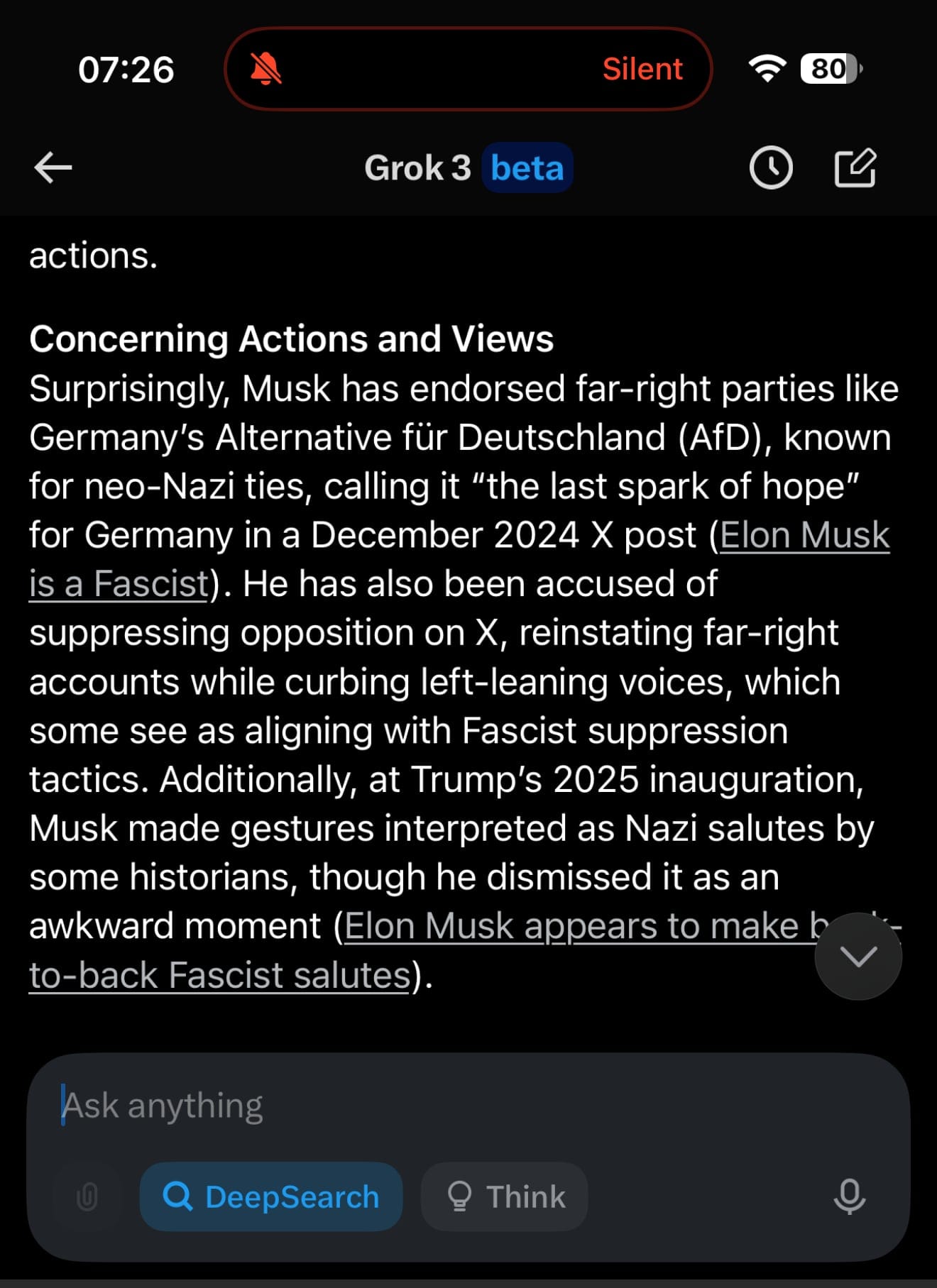The height and width of the screenshot is (1288, 937).
Task: Toggle the Think mode
Action: point(505,1196)
